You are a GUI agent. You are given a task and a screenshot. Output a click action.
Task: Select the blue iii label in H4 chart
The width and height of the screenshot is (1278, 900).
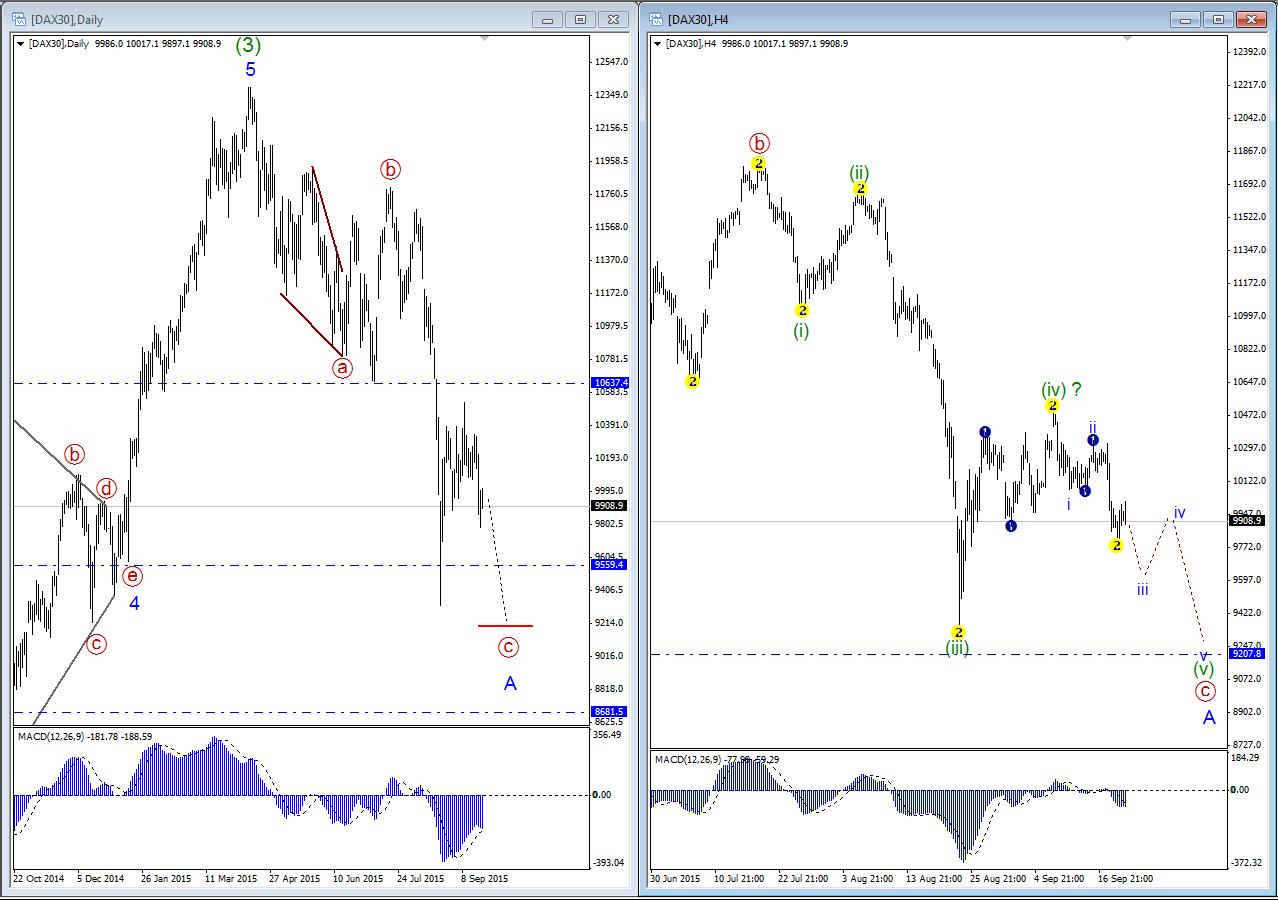1142,590
